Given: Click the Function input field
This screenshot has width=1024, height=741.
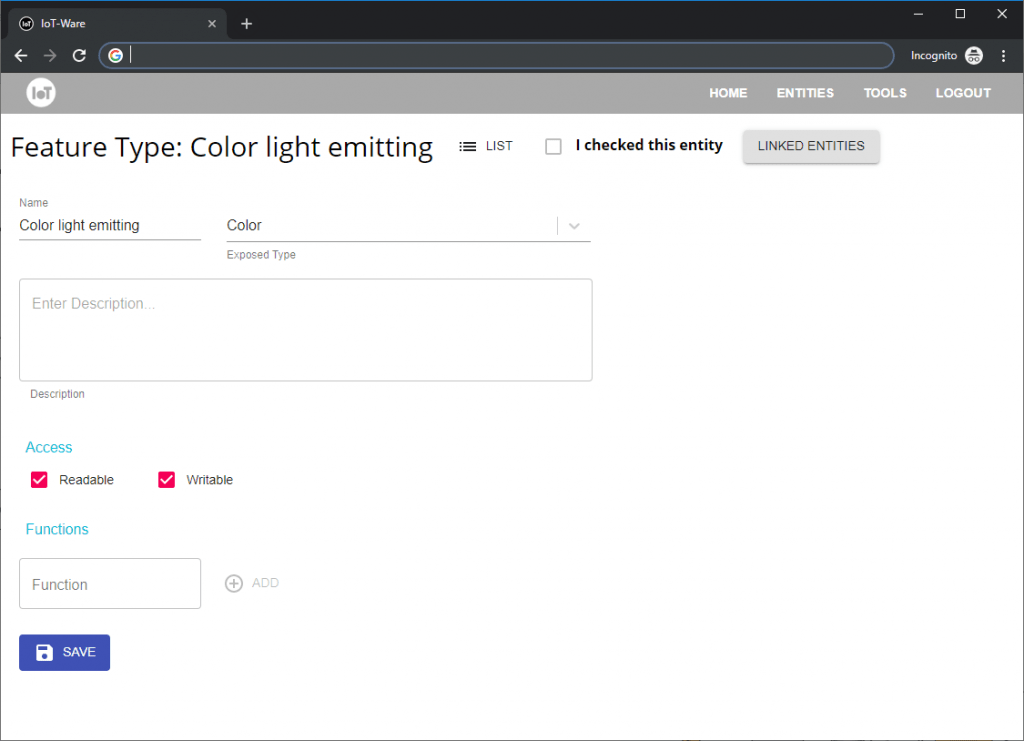Looking at the screenshot, I should pos(110,584).
